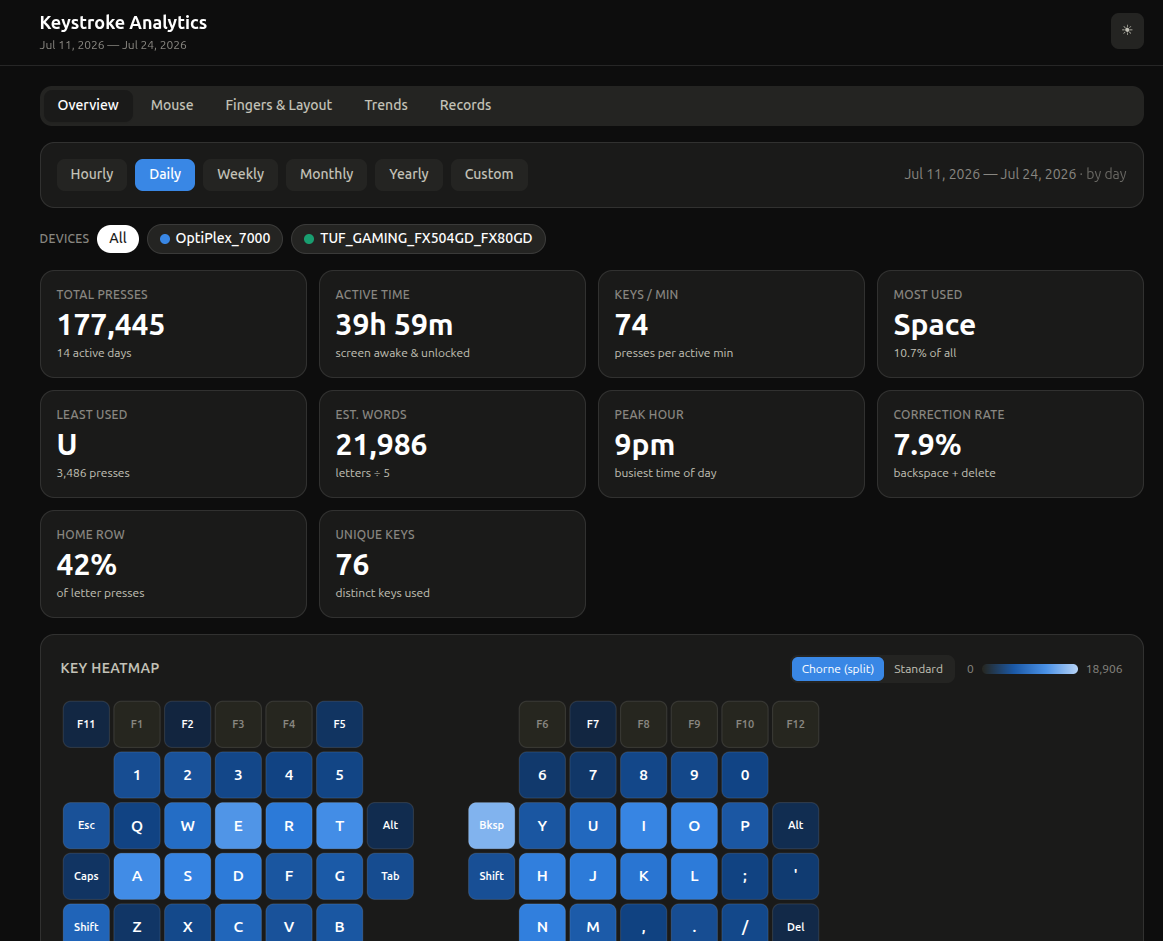This screenshot has height=941, width=1163.
Task: Select the F11 key tile
Action: coord(86,724)
